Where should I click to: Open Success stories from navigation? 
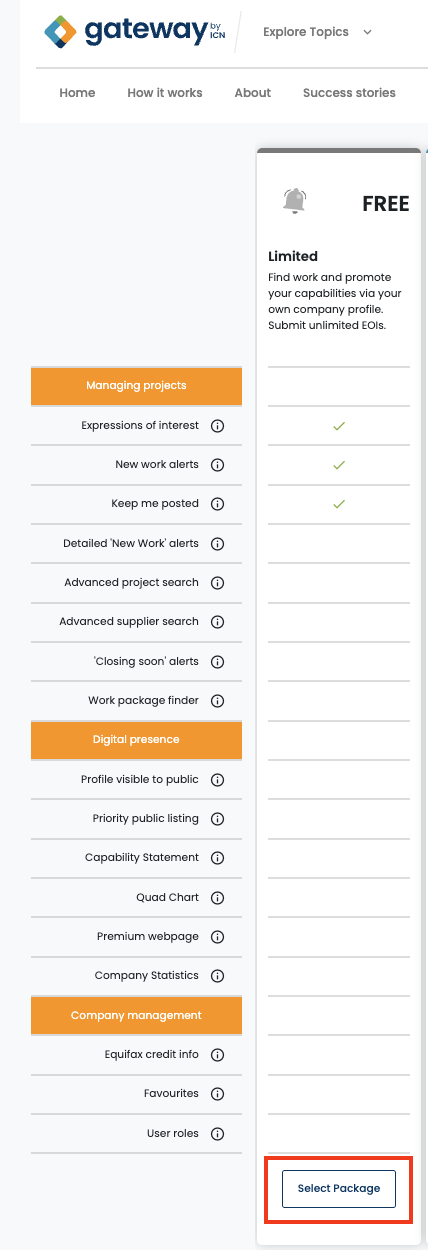[x=349, y=93]
